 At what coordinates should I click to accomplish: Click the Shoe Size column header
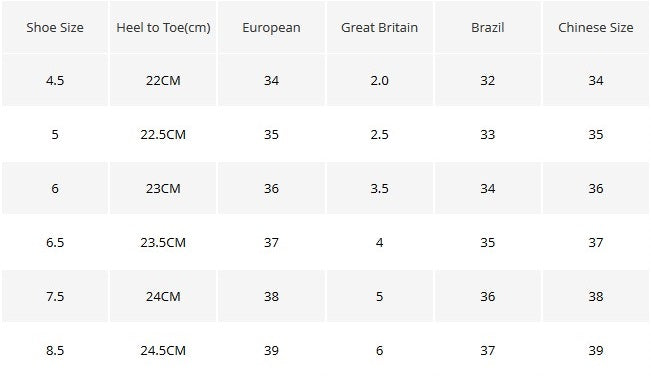55,27
